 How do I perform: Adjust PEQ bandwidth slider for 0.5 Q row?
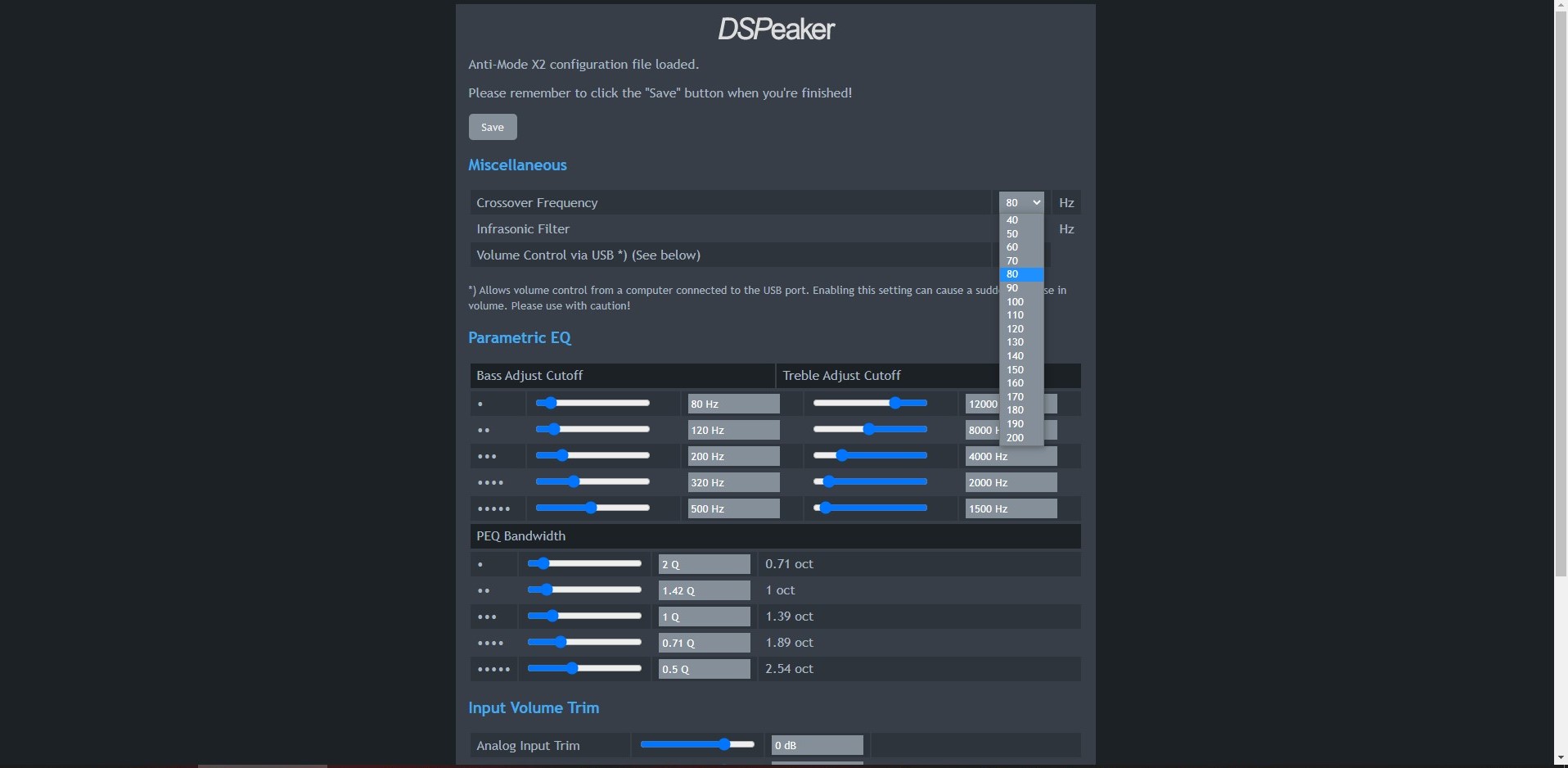click(584, 668)
